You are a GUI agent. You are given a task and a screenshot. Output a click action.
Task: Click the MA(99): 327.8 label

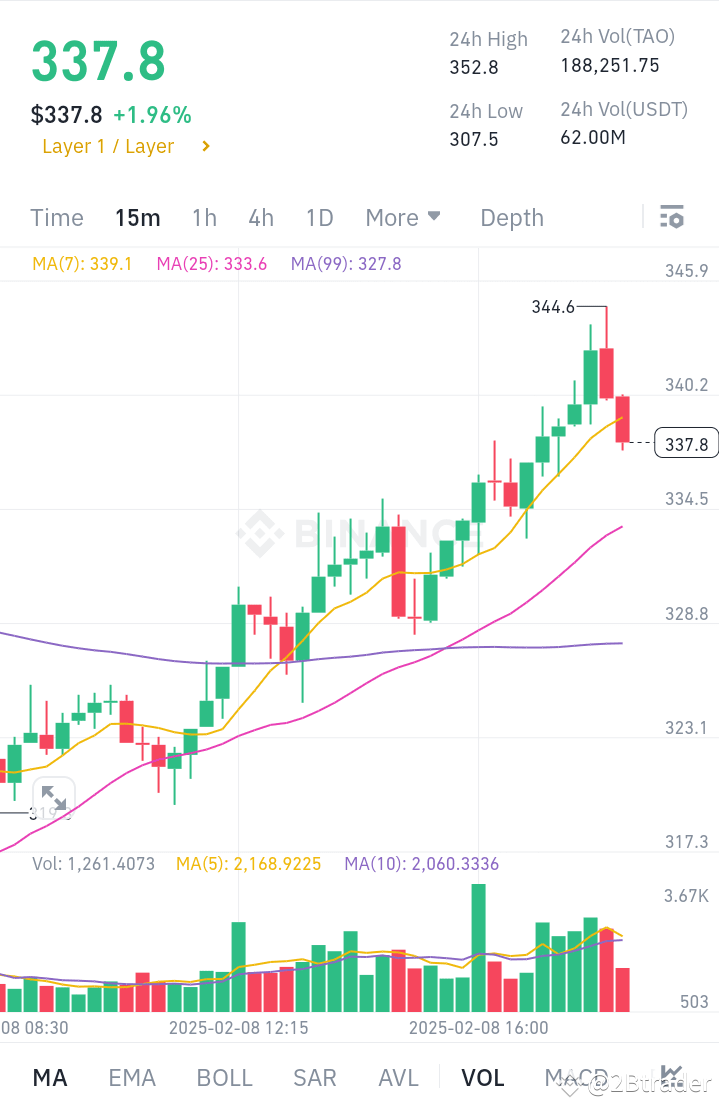pos(346,264)
